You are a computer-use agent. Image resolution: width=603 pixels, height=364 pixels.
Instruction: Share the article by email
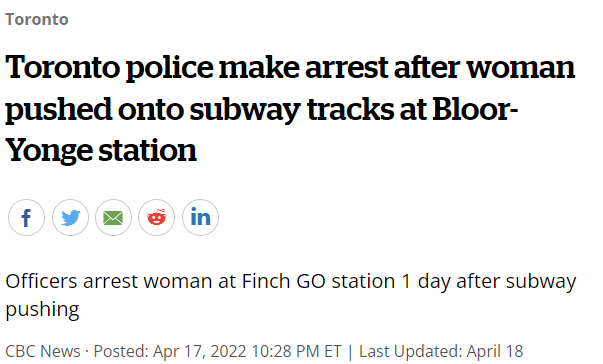(x=113, y=218)
